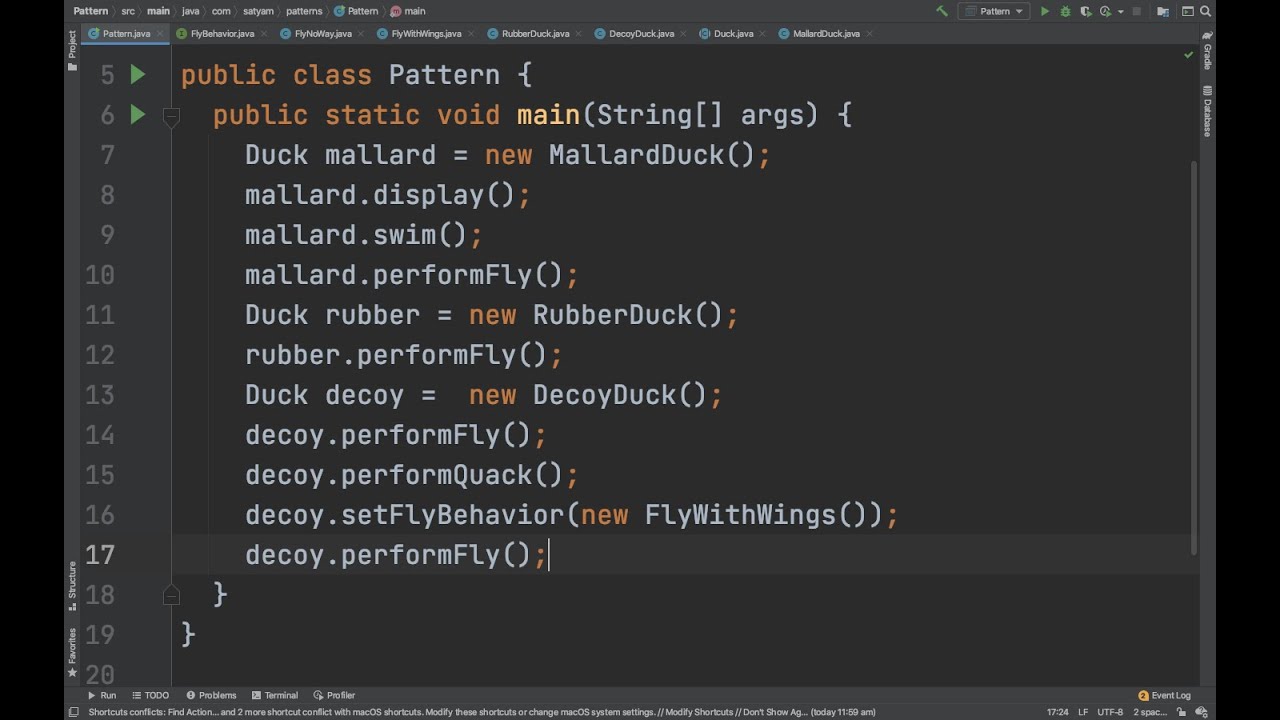Viewport: 1280px width, 720px height.
Task: Open the Database tool window
Action: pyautogui.click(x=1207, y=111)
